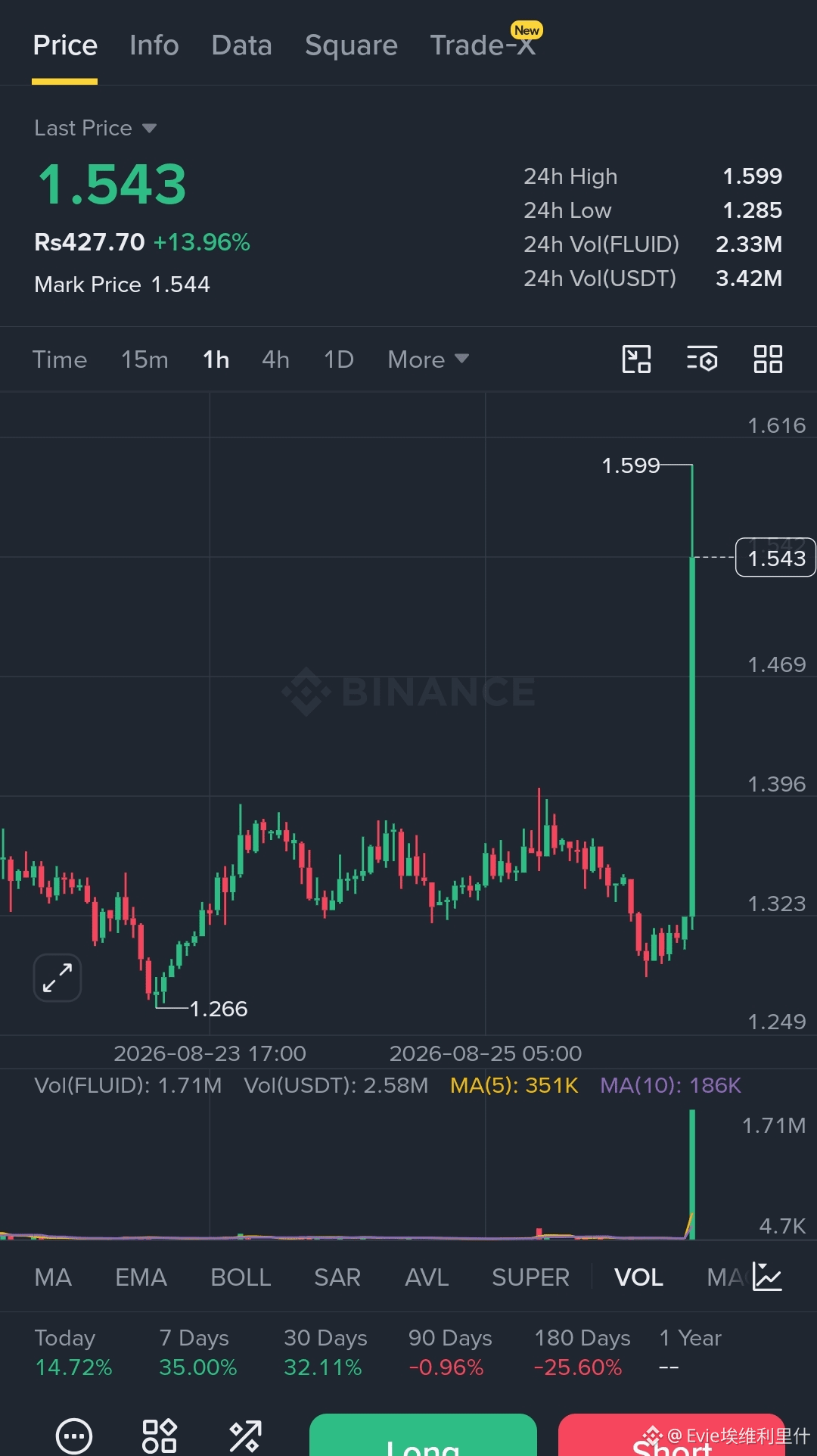Select the 4h chart interval
The height and width of the screenshot is (1456, 817).
point(275,359)
